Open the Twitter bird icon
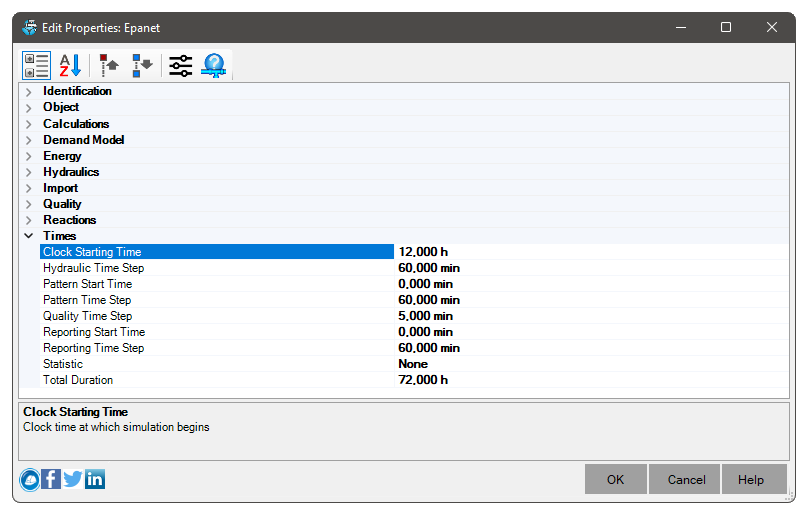 pyautogui.click(x=73, y=479)
